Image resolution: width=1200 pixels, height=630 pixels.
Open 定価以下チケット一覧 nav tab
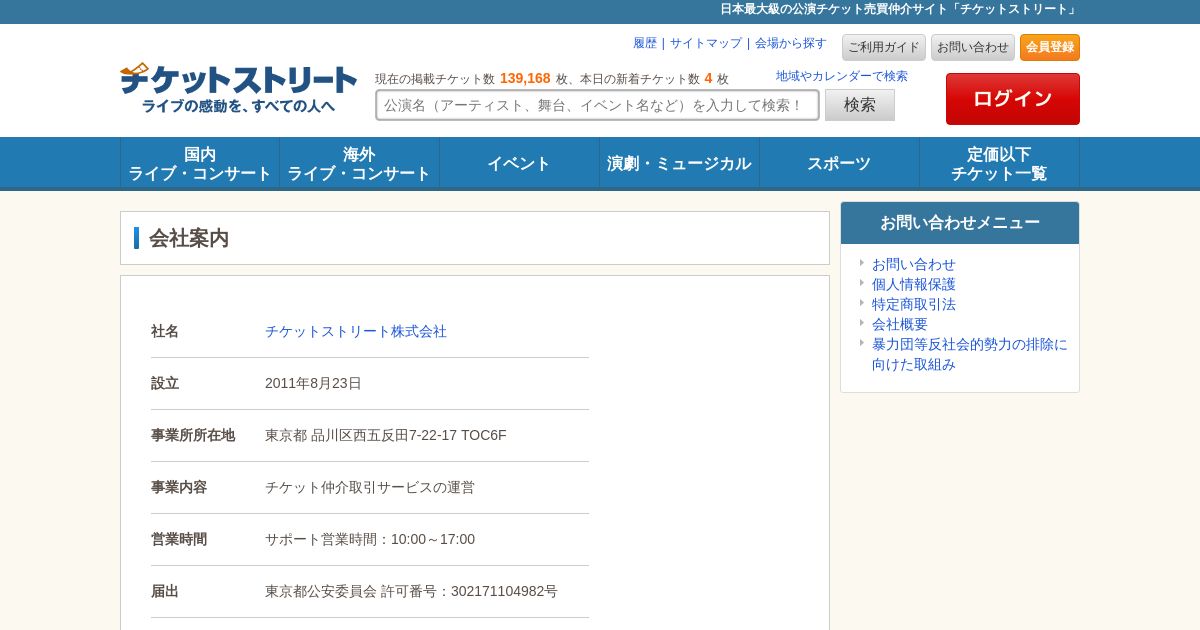(x=999, y=163)
